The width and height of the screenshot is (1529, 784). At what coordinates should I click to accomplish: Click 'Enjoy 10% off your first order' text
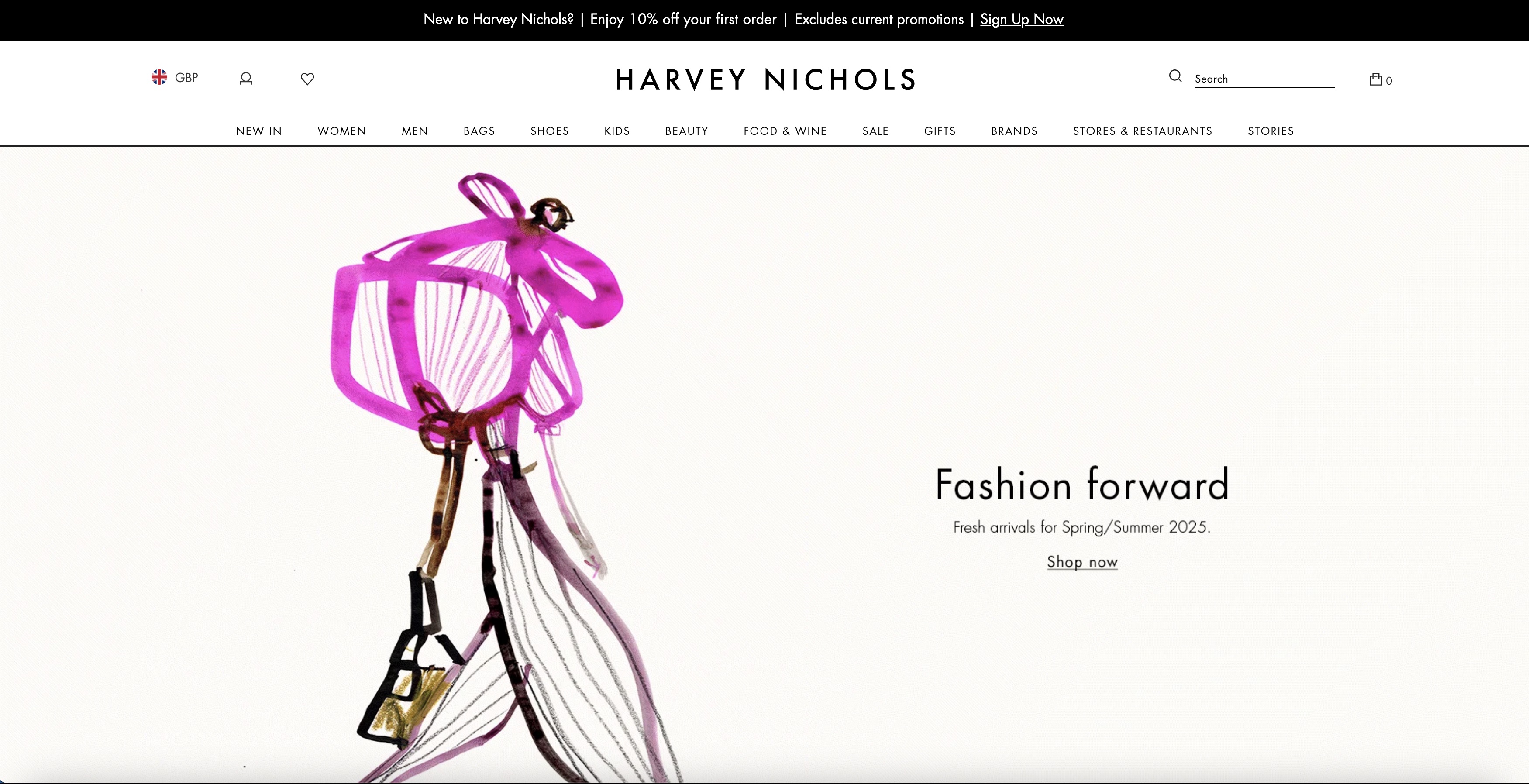[x=683, y=20]
